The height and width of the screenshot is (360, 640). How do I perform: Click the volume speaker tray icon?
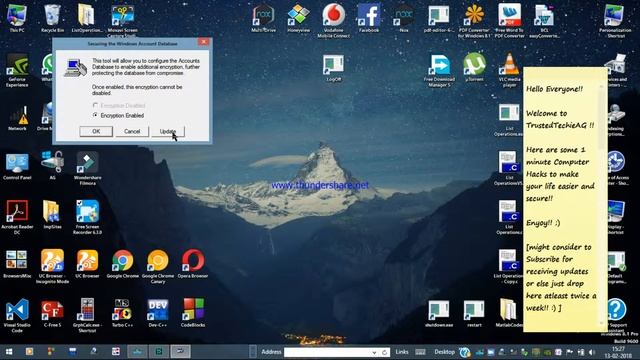click(592, 352)
